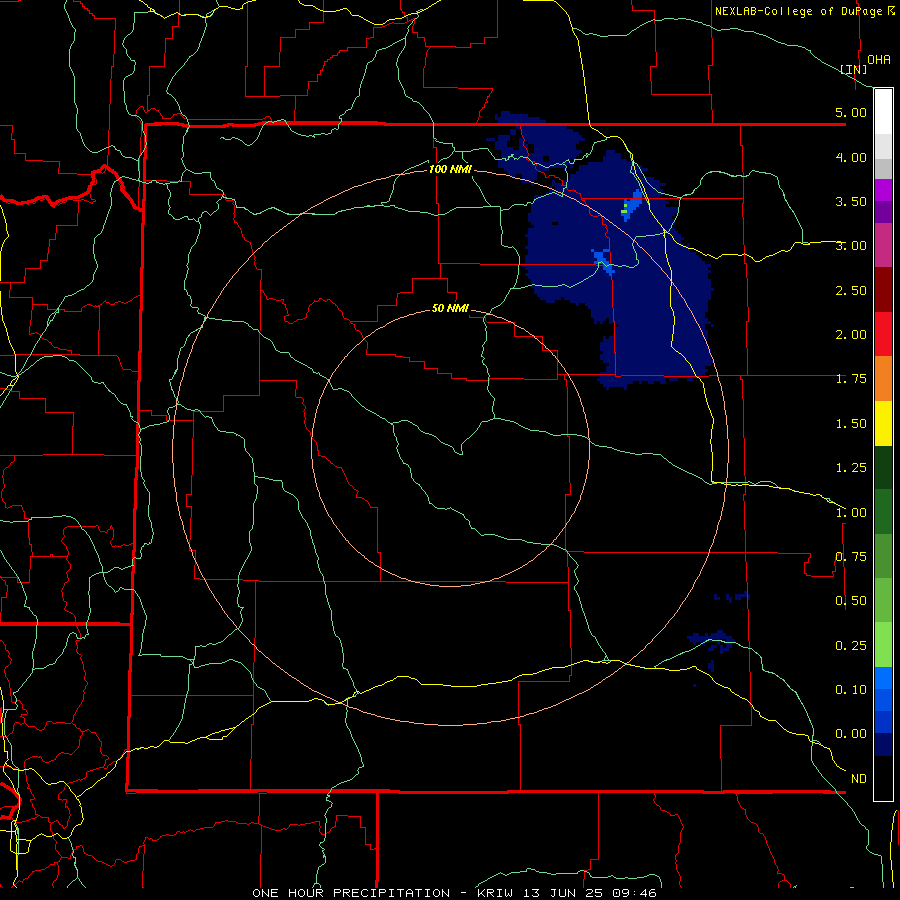Click the KRIW radar site identifier

pos(495,893)
